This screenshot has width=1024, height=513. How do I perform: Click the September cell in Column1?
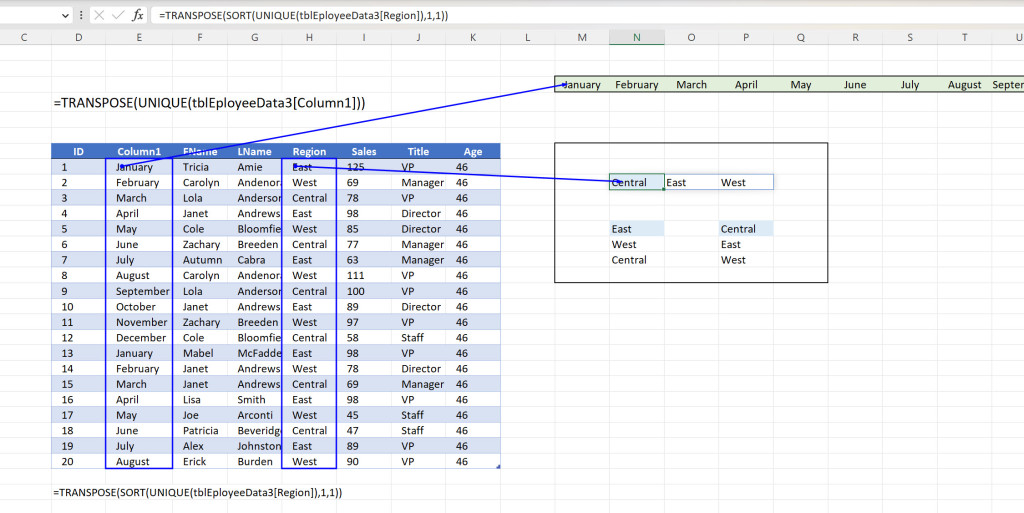click(139, 291)
